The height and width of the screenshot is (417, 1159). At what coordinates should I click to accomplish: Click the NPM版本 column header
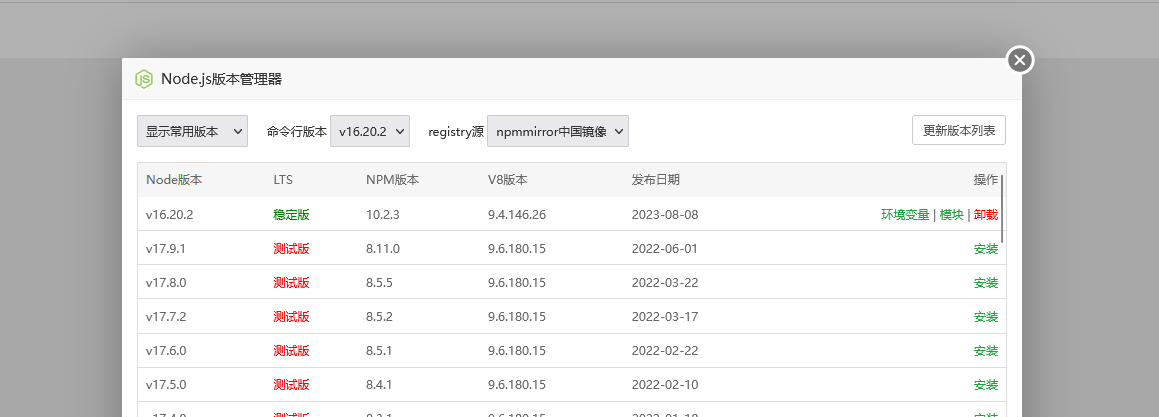pyautogui.click(x=392, y=180)
